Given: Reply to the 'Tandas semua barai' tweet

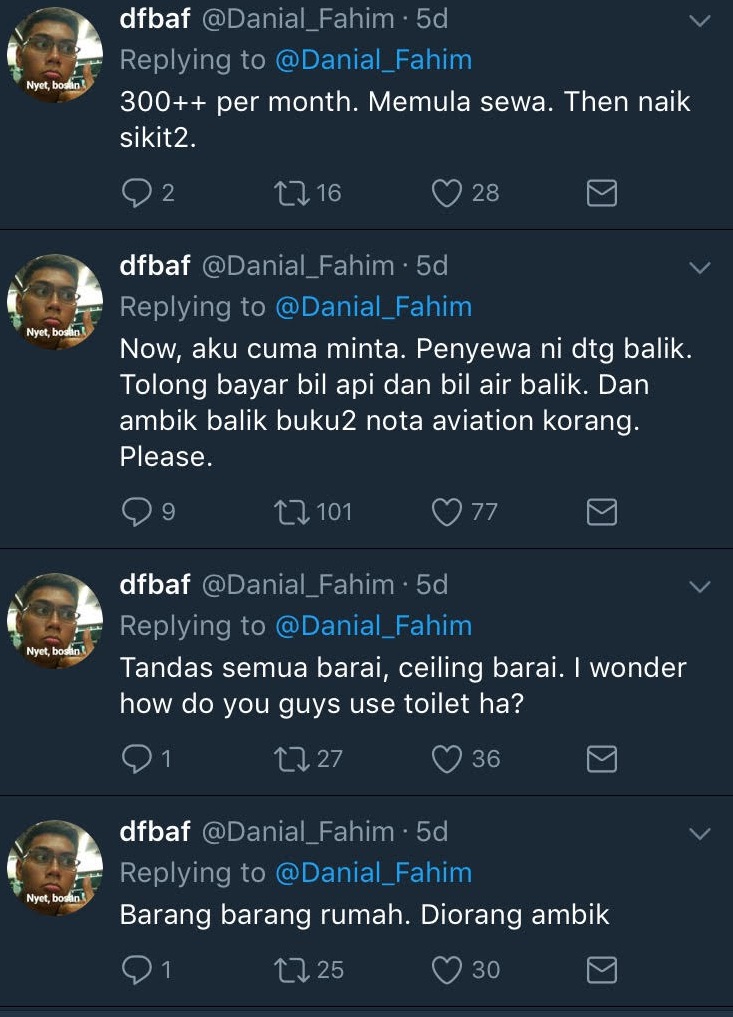Looking at the screenshot, I should coord(135,760).
